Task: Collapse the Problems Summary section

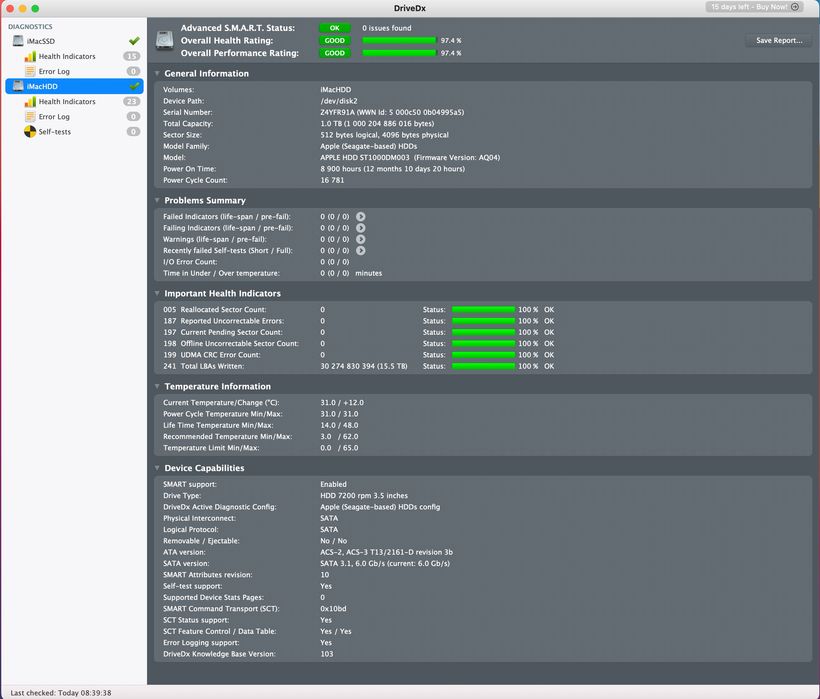Action: coord(157,201)
